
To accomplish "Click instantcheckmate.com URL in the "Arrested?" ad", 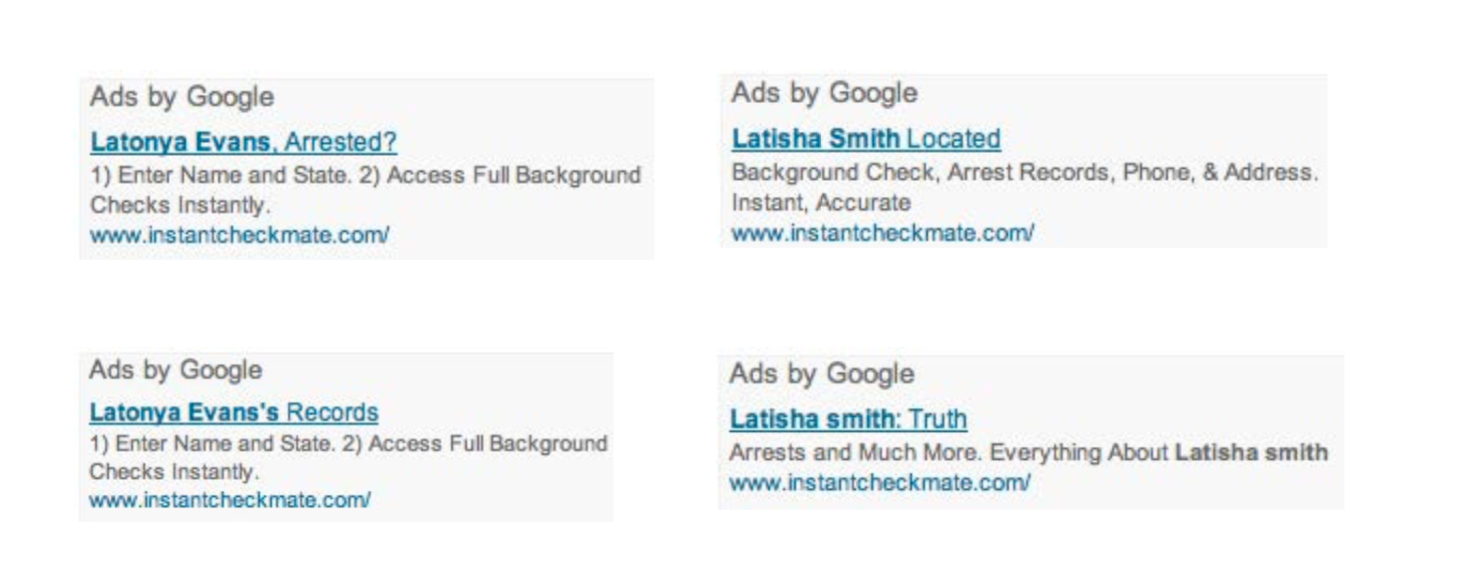I will click(x=239, y=236).
